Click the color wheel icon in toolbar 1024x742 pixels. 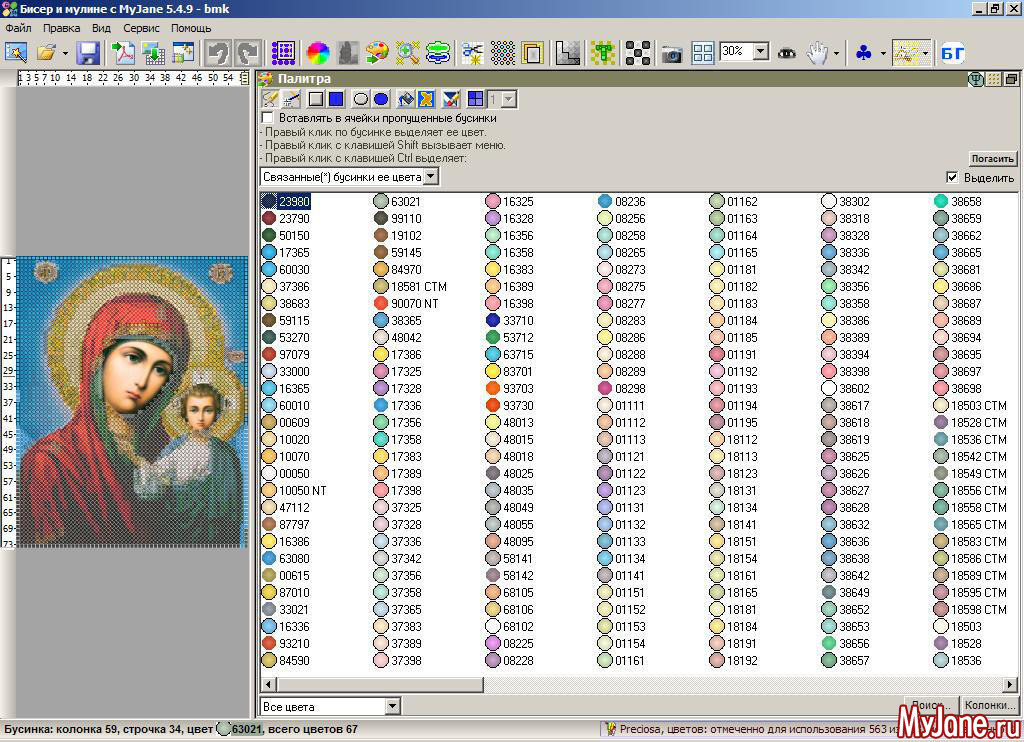coord(318,53)
